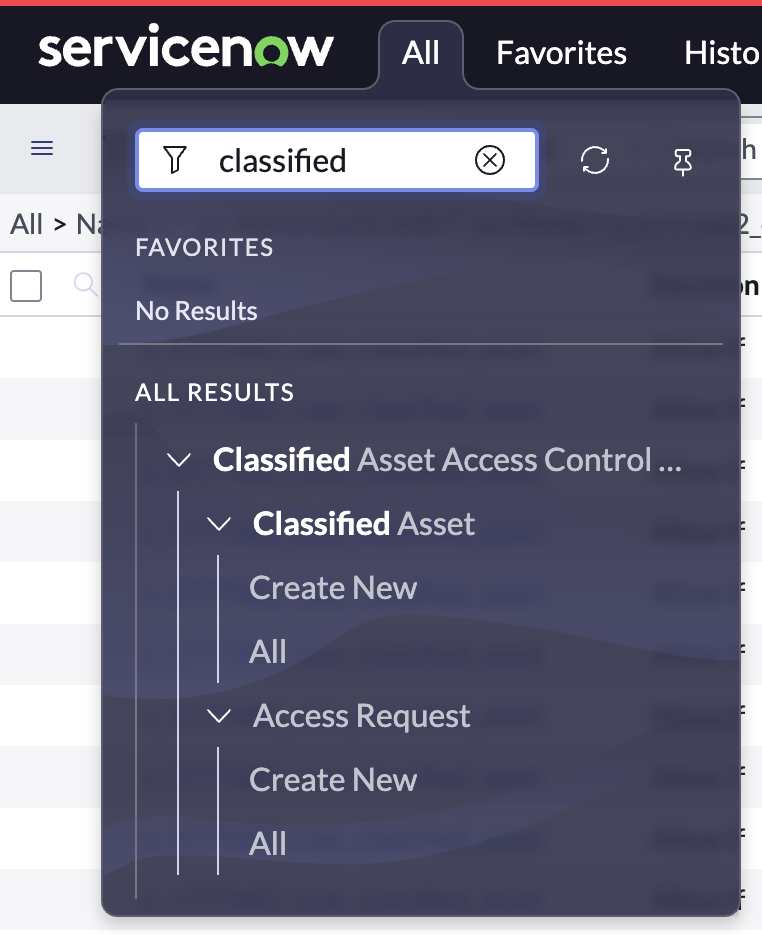Clear the search text with the X icon
This screenshot has height=934, width=762.
pos(489,160)
